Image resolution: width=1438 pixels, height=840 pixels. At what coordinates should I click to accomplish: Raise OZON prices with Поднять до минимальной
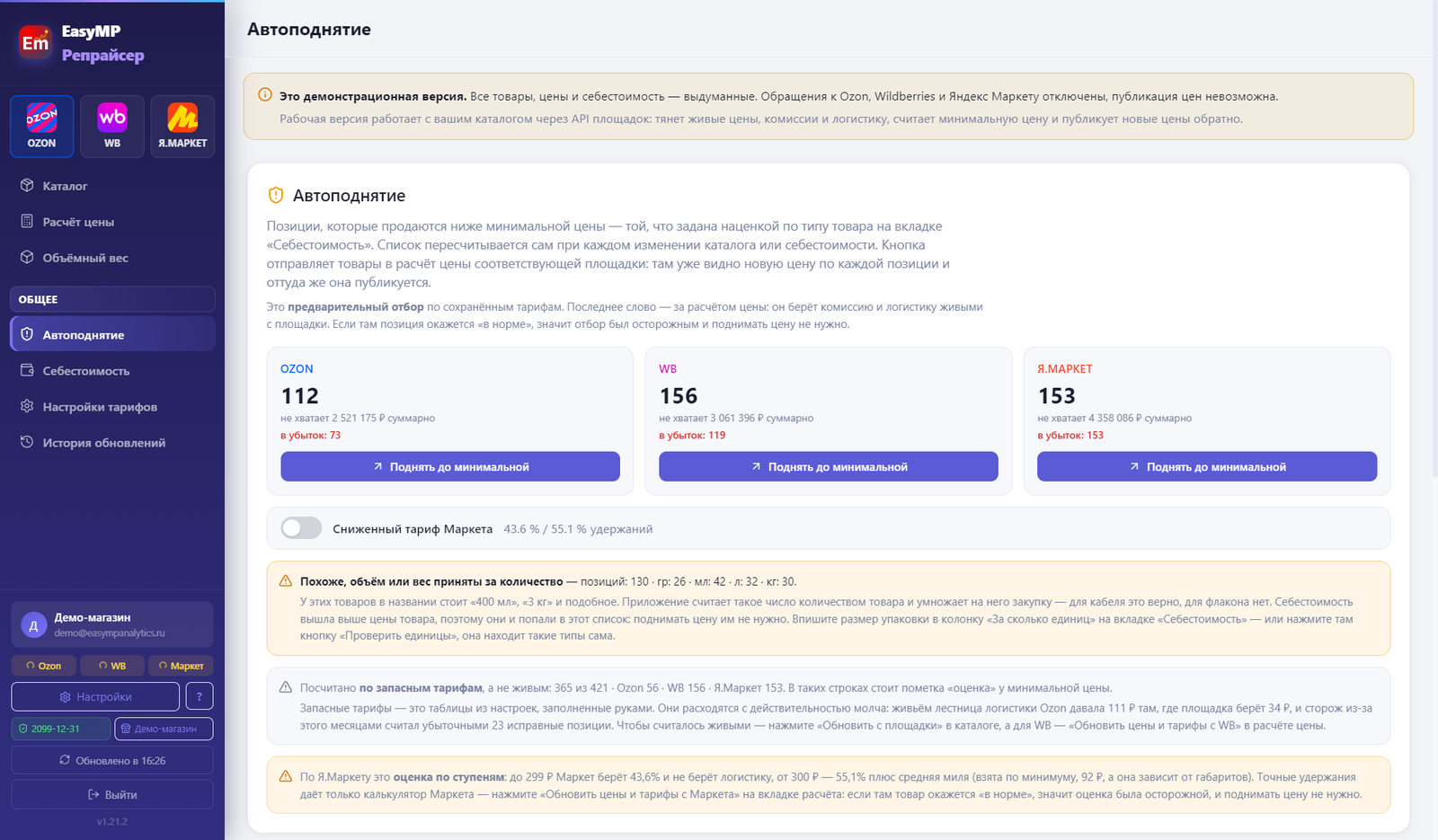(450, 466)
